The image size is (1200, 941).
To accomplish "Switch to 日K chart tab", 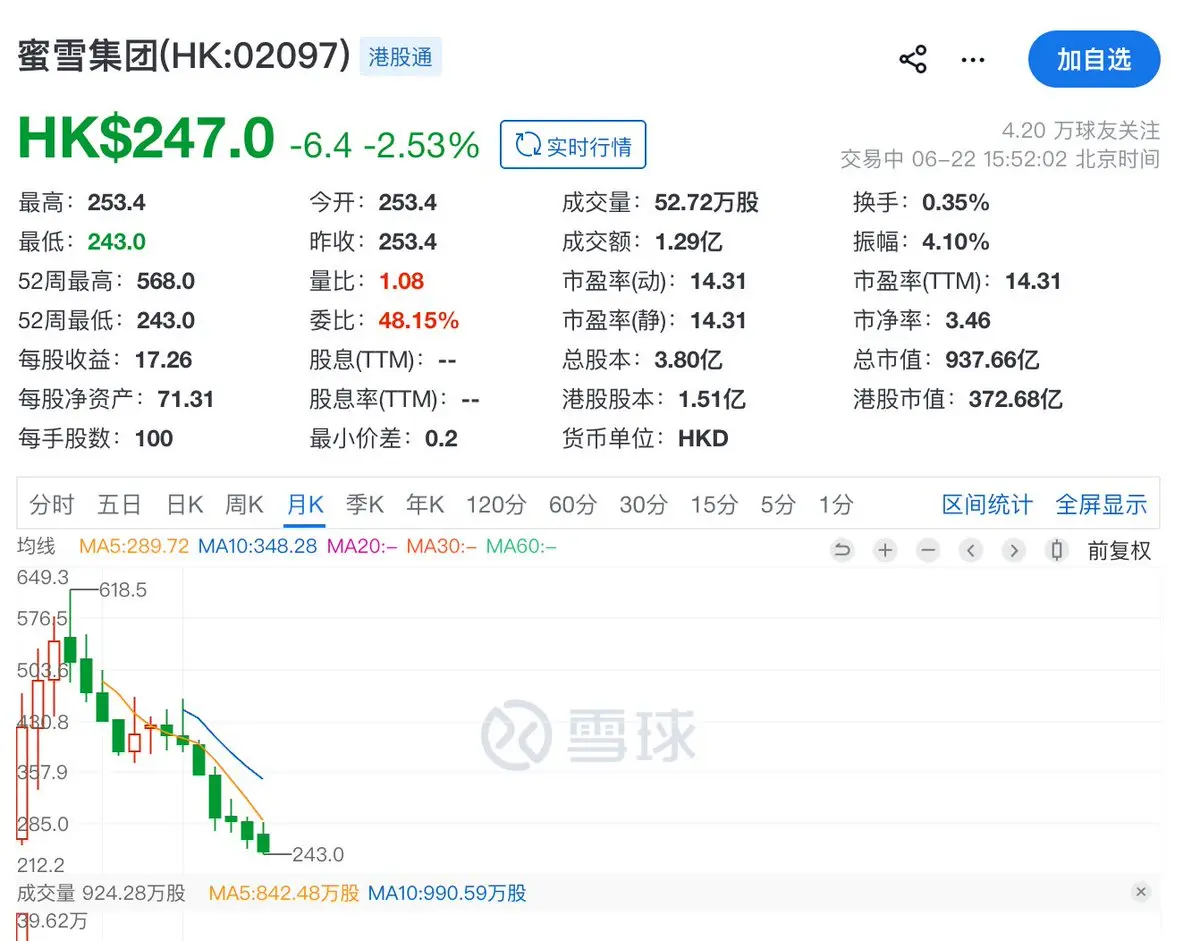I will click(185, 505).
